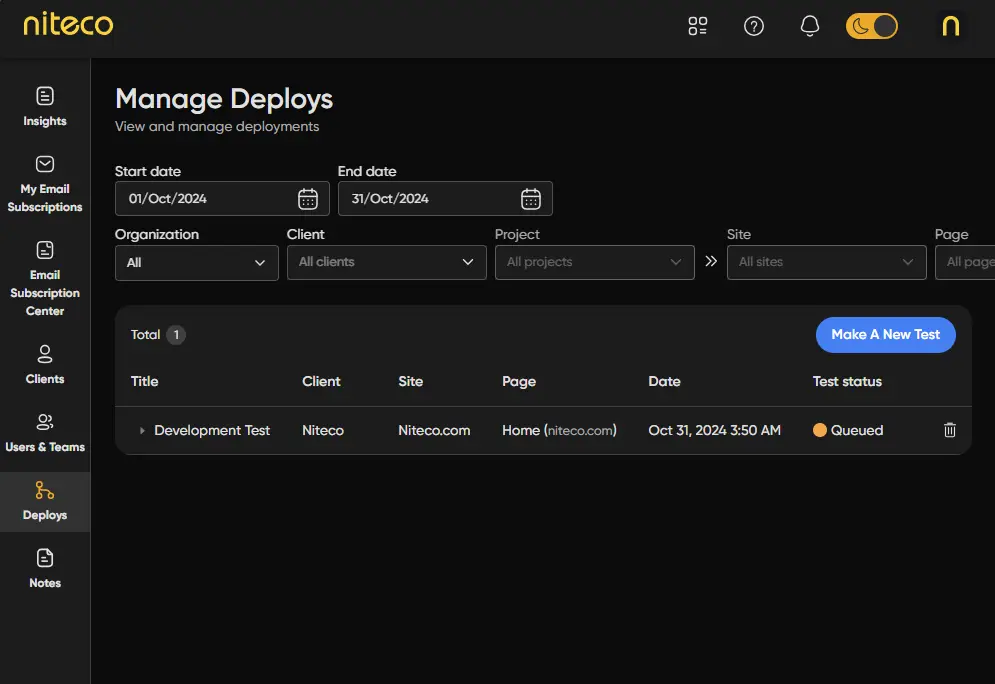Open the End date calendar picker
The height and width of the screenshot is (684, 995).
tap(531, 199)
